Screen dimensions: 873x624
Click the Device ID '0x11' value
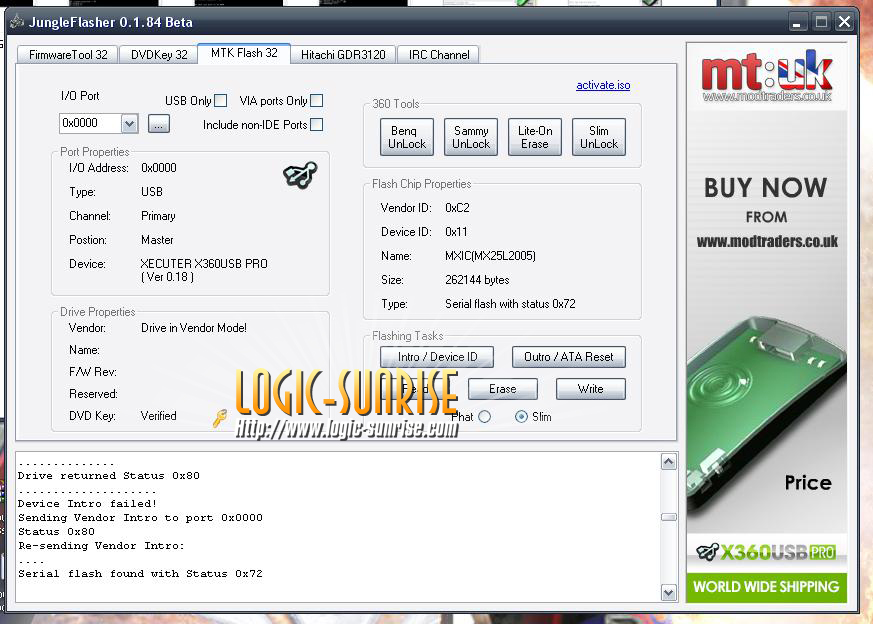[x=456, y=232]
